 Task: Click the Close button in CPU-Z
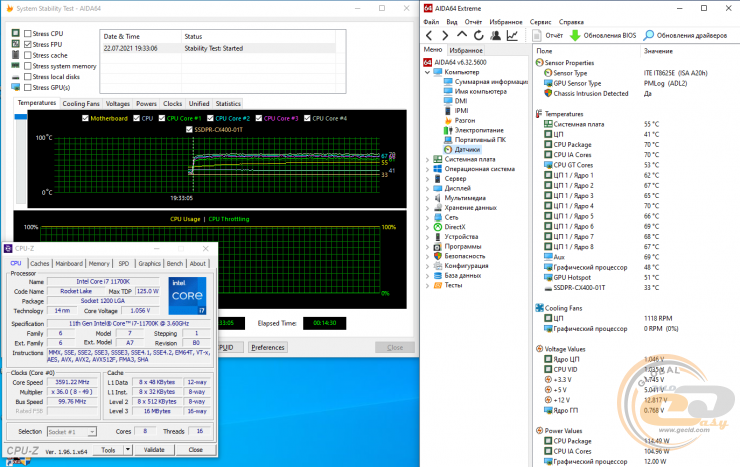tap(195, 450)
